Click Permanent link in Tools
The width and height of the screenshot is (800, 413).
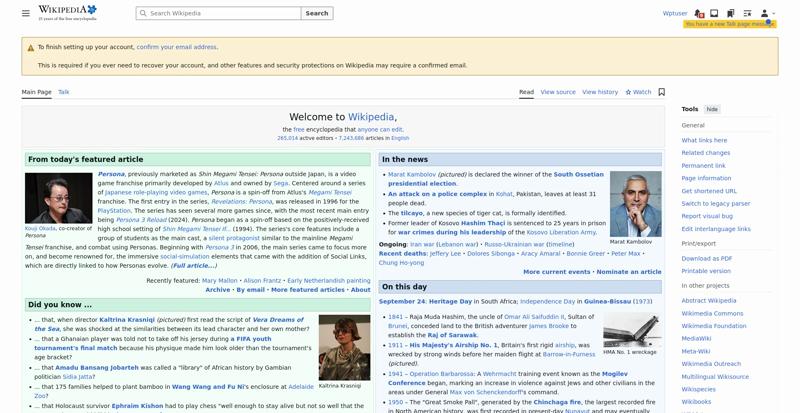click(703, 165)
